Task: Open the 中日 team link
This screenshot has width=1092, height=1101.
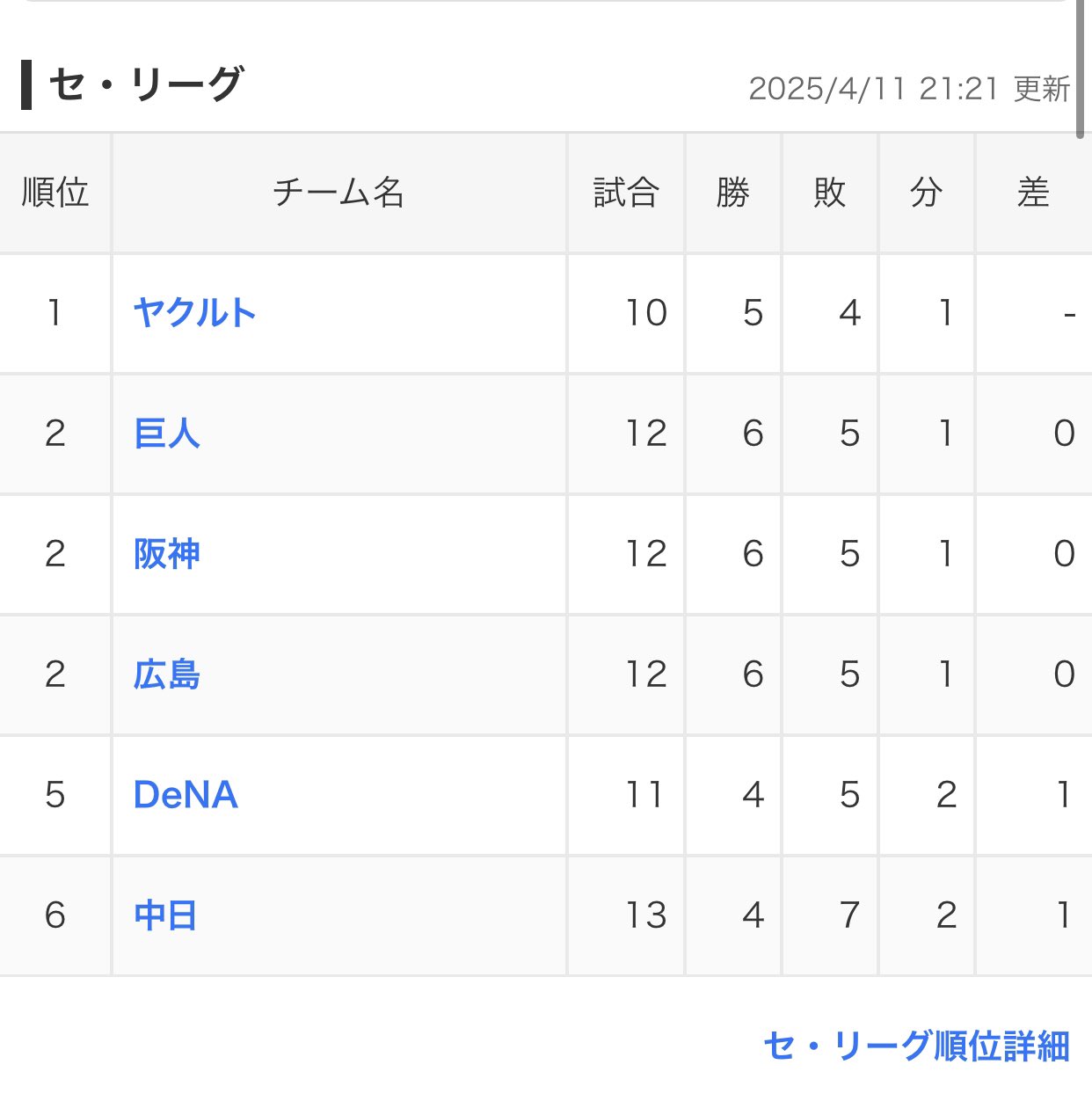Action: click(x=165, y=915)
